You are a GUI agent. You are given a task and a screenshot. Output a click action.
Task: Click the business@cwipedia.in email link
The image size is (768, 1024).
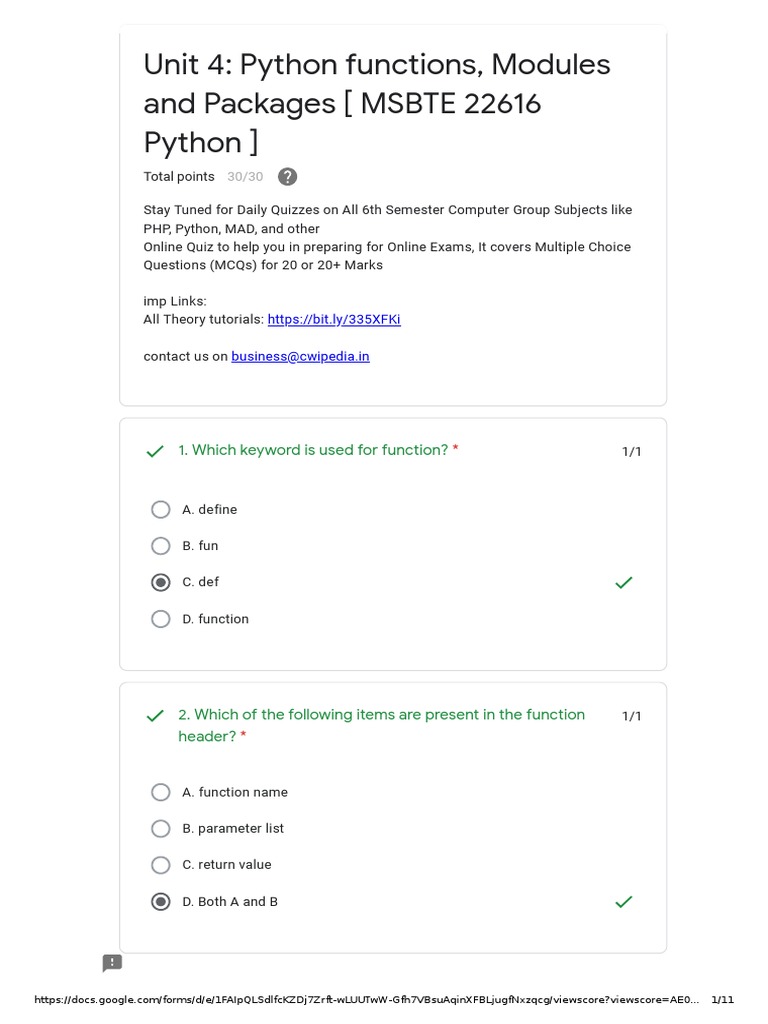tap(300, 356)
